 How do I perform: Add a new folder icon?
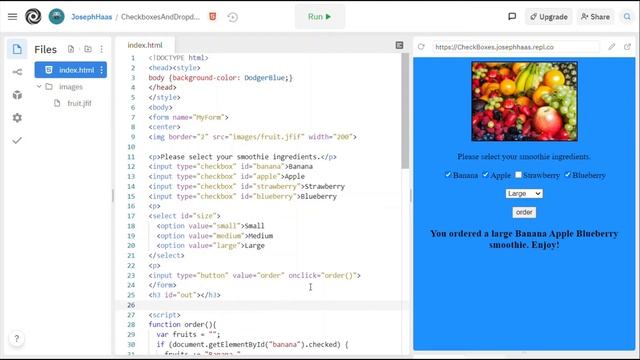tap(88, 49)
